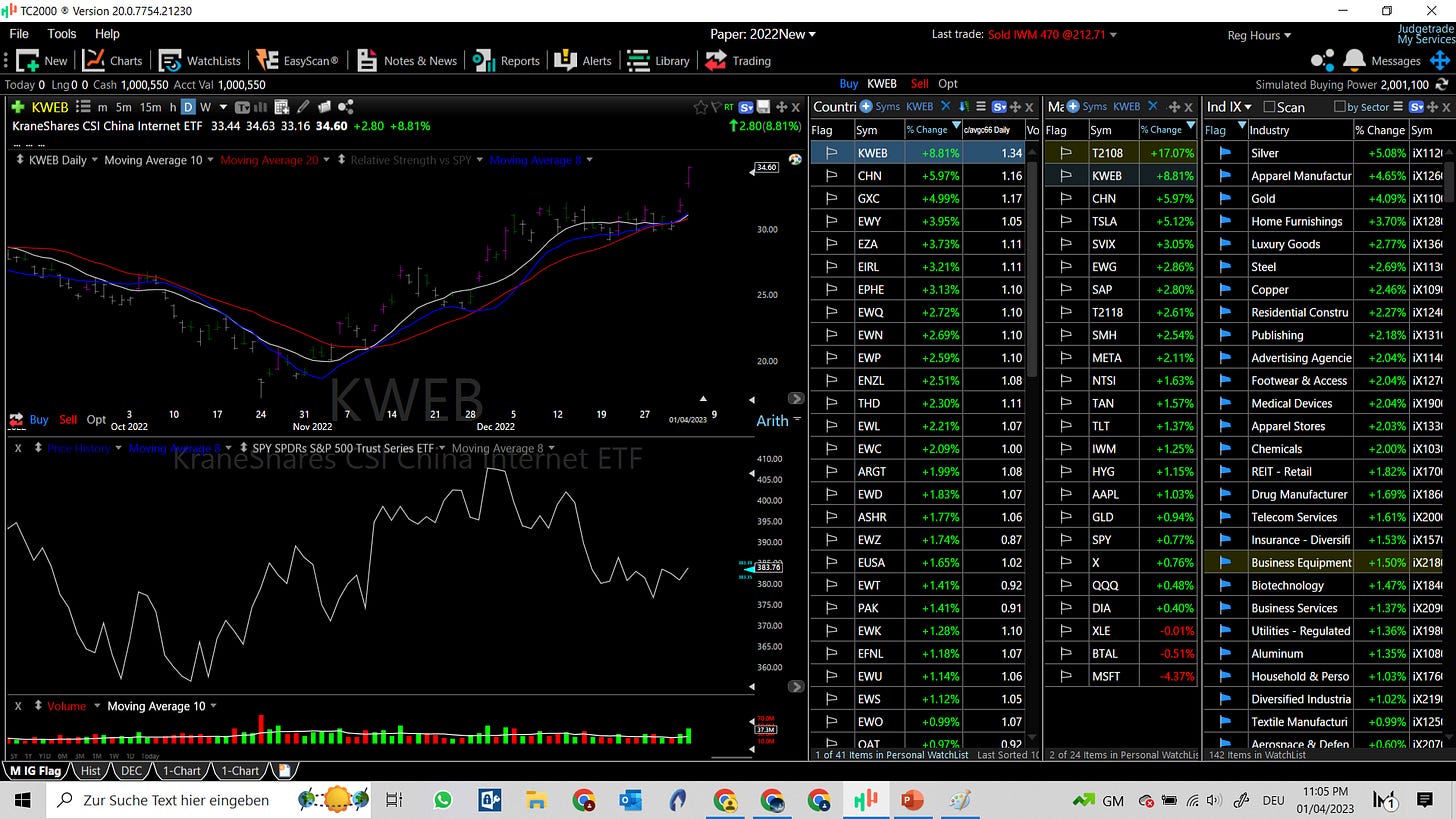Click the chart share icon

coord(345,107)
